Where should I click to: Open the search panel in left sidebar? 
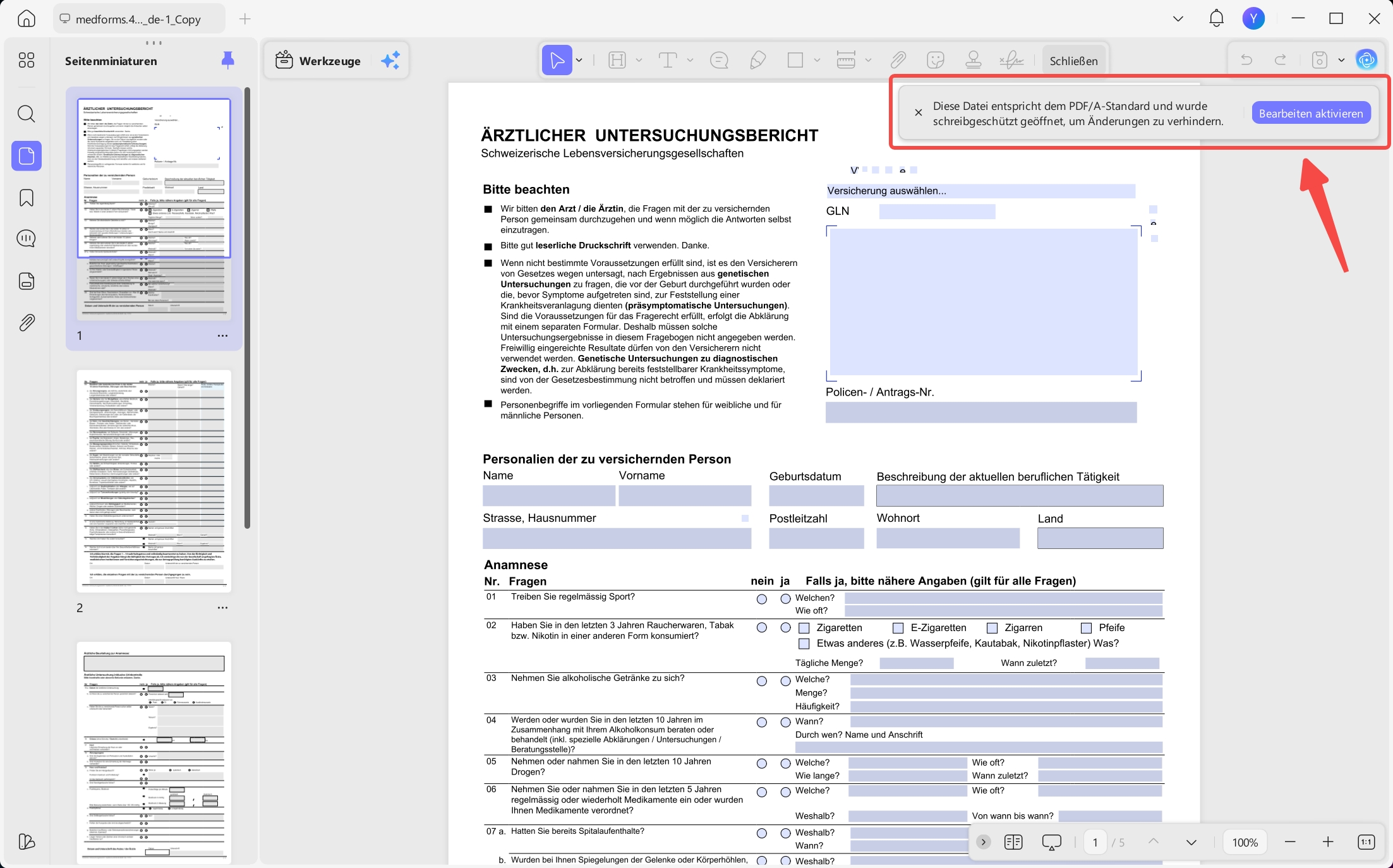coord(26,114)
